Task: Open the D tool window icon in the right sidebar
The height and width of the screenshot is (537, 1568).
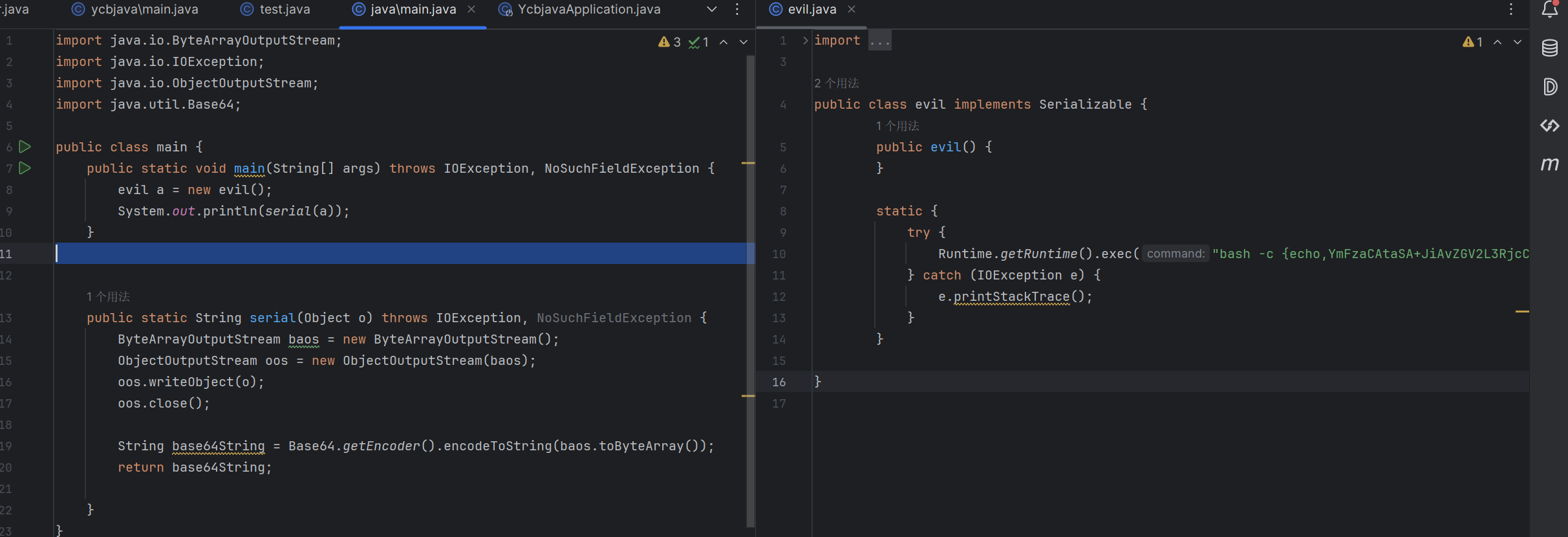Action: pyautogui.click(x=1550, y=87)
